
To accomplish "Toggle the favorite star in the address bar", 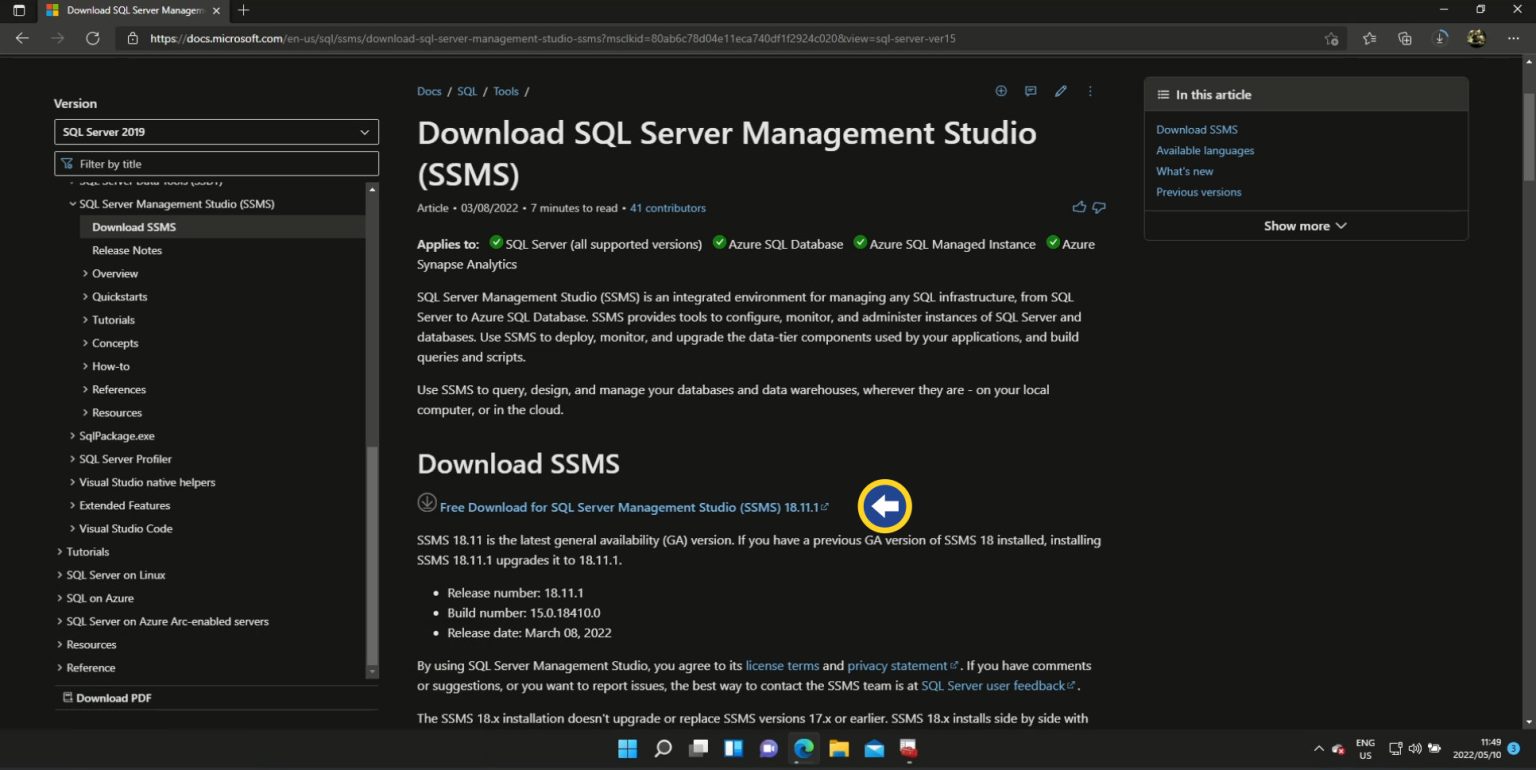I will [1330, 38].
